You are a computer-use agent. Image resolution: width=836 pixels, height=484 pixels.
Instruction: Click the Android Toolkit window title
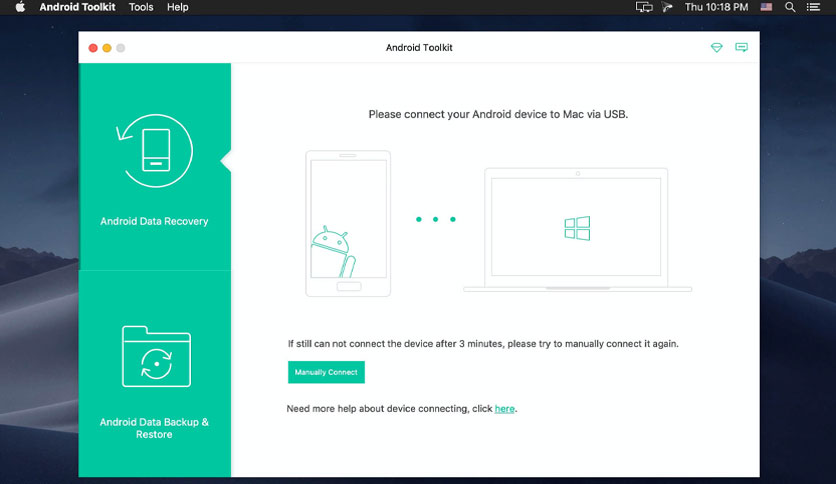pos(419,47)
